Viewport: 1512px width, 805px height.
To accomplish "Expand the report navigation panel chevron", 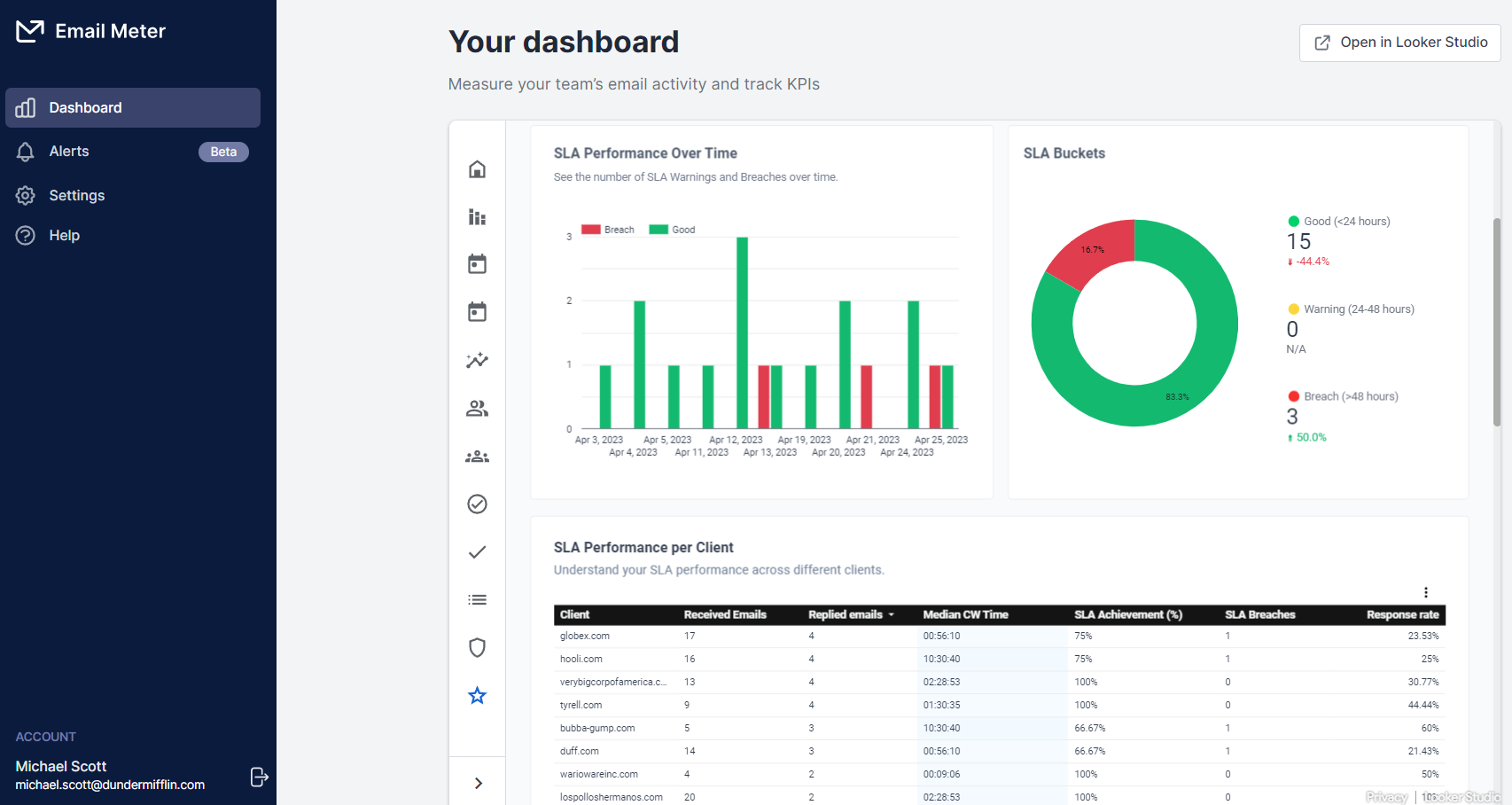I will (478, 783).
